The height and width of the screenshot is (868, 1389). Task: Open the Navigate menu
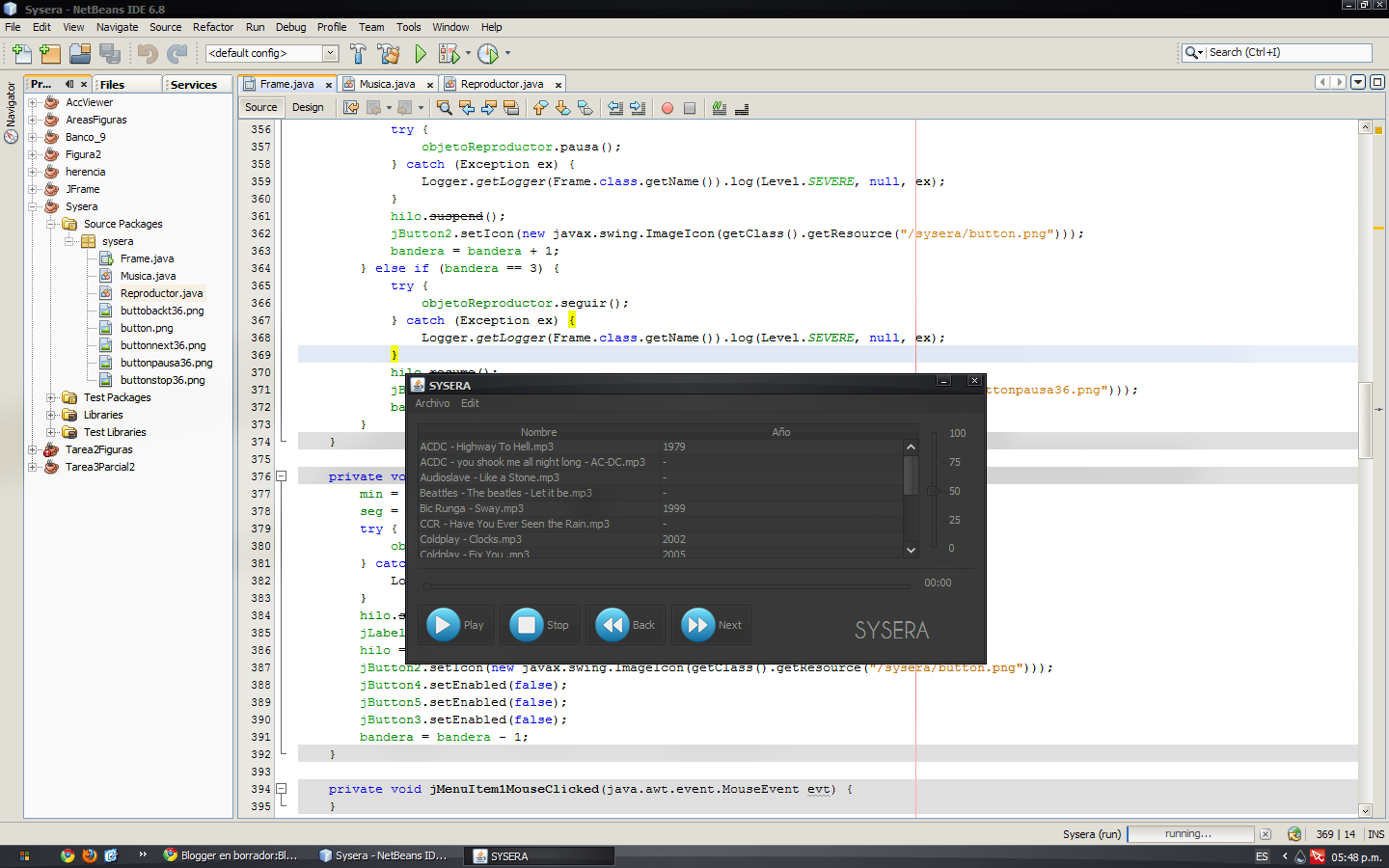(117, 27)
